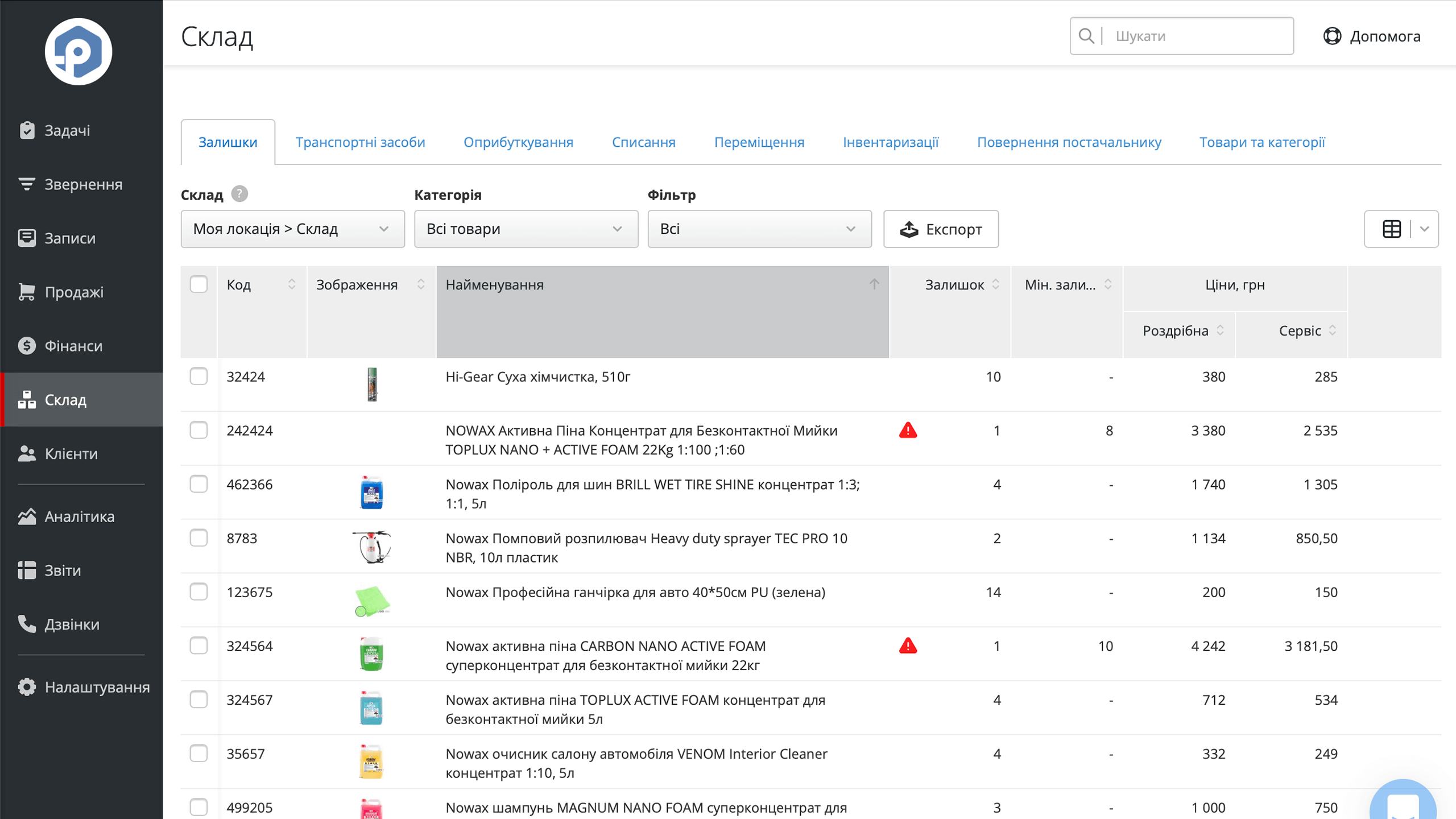This screenshot has height=819, width=1456.
Task: Open the chat widget bubble
Action: [1403, 801]
